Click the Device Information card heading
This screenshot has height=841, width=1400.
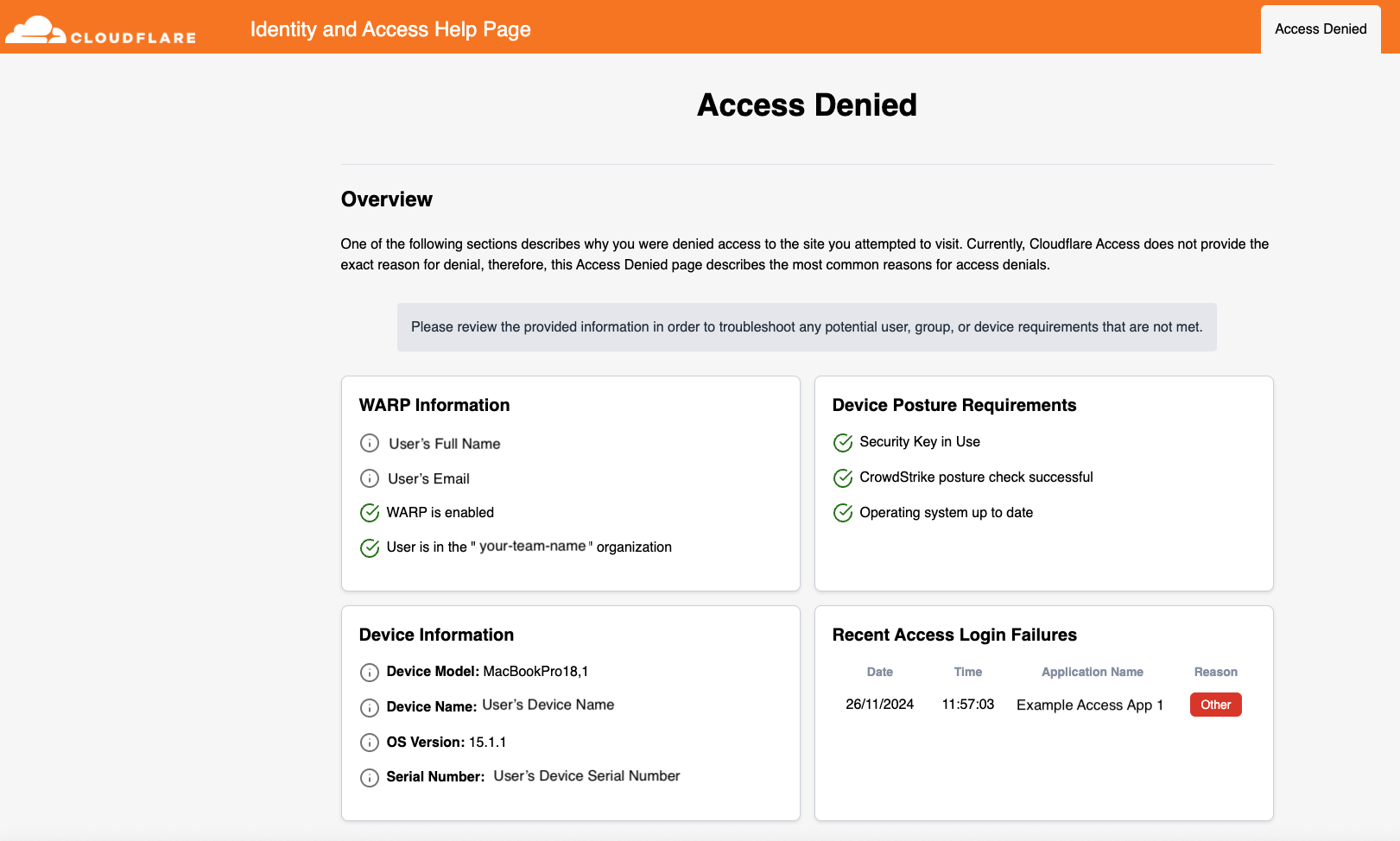coord(436,635)
